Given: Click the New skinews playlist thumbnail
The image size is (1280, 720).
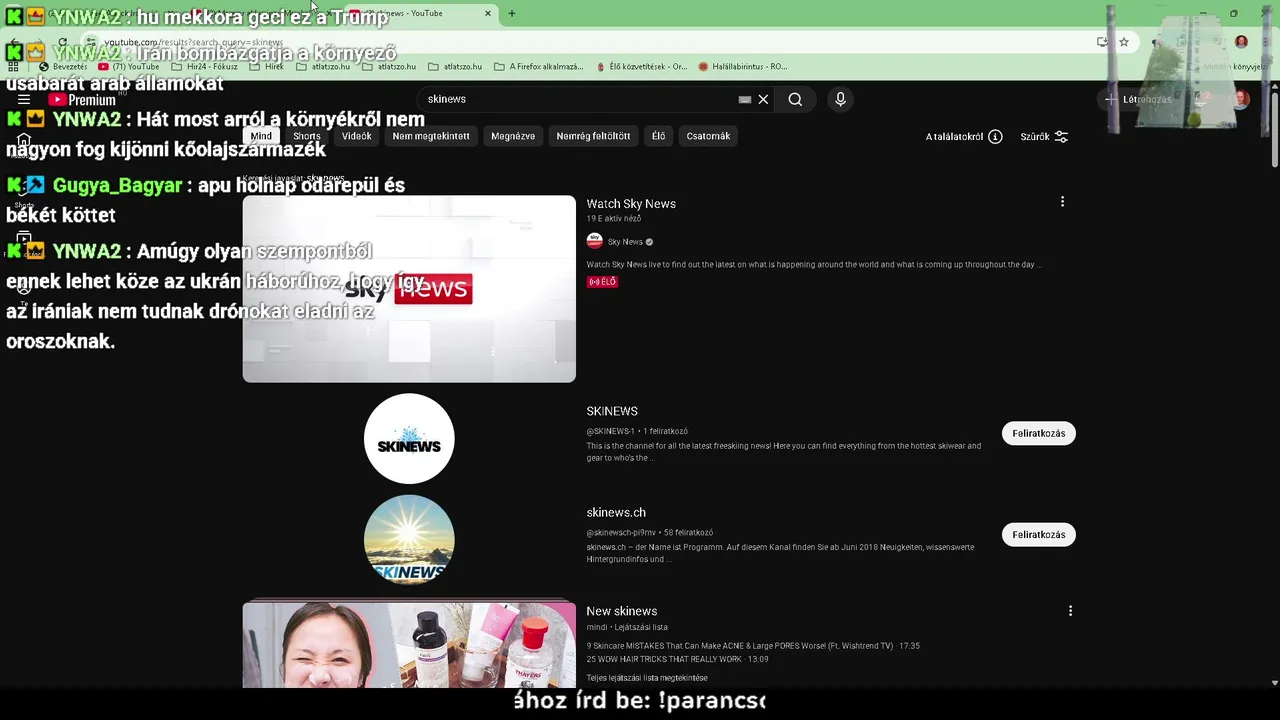Looking at the screenshot, I should [409, 645].
